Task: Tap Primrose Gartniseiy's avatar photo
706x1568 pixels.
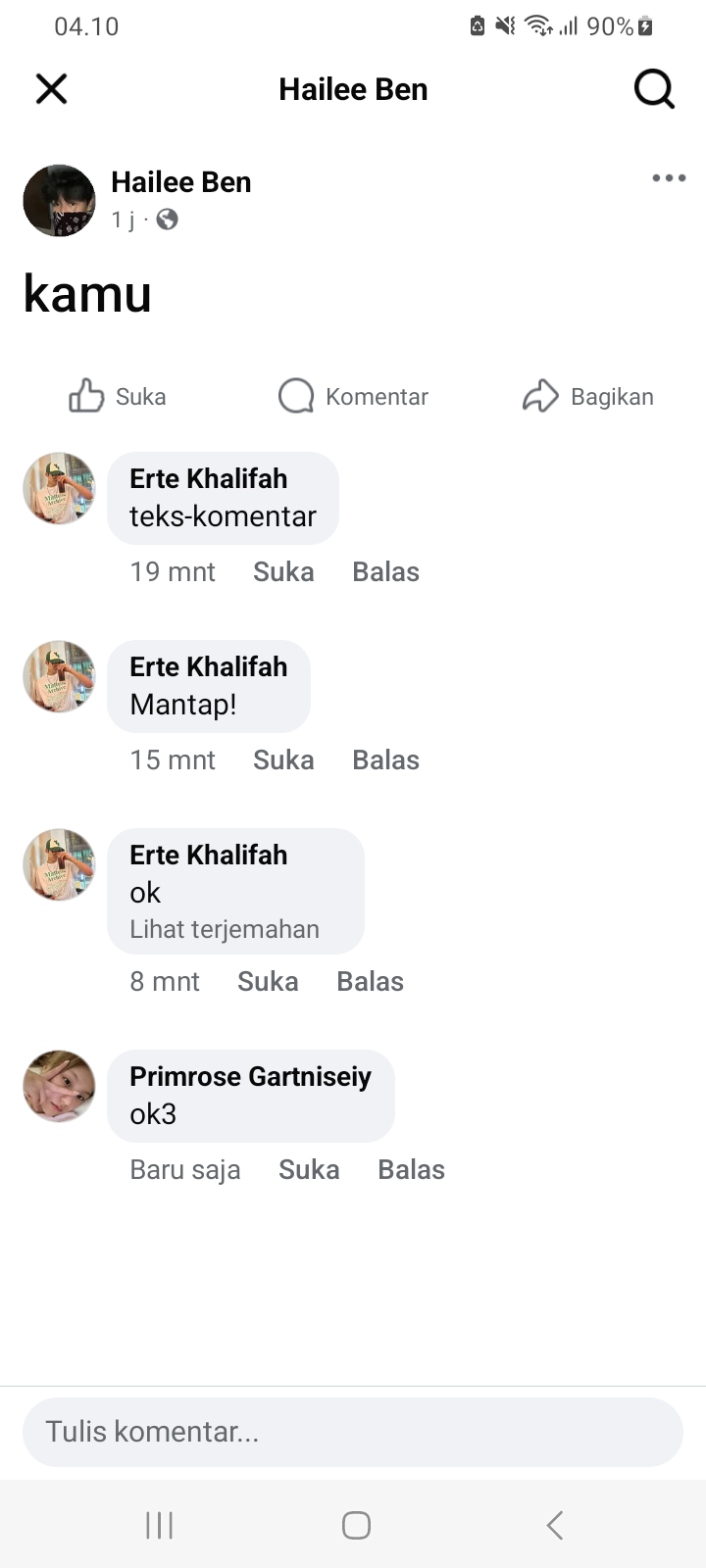Action: [59, 1087]
